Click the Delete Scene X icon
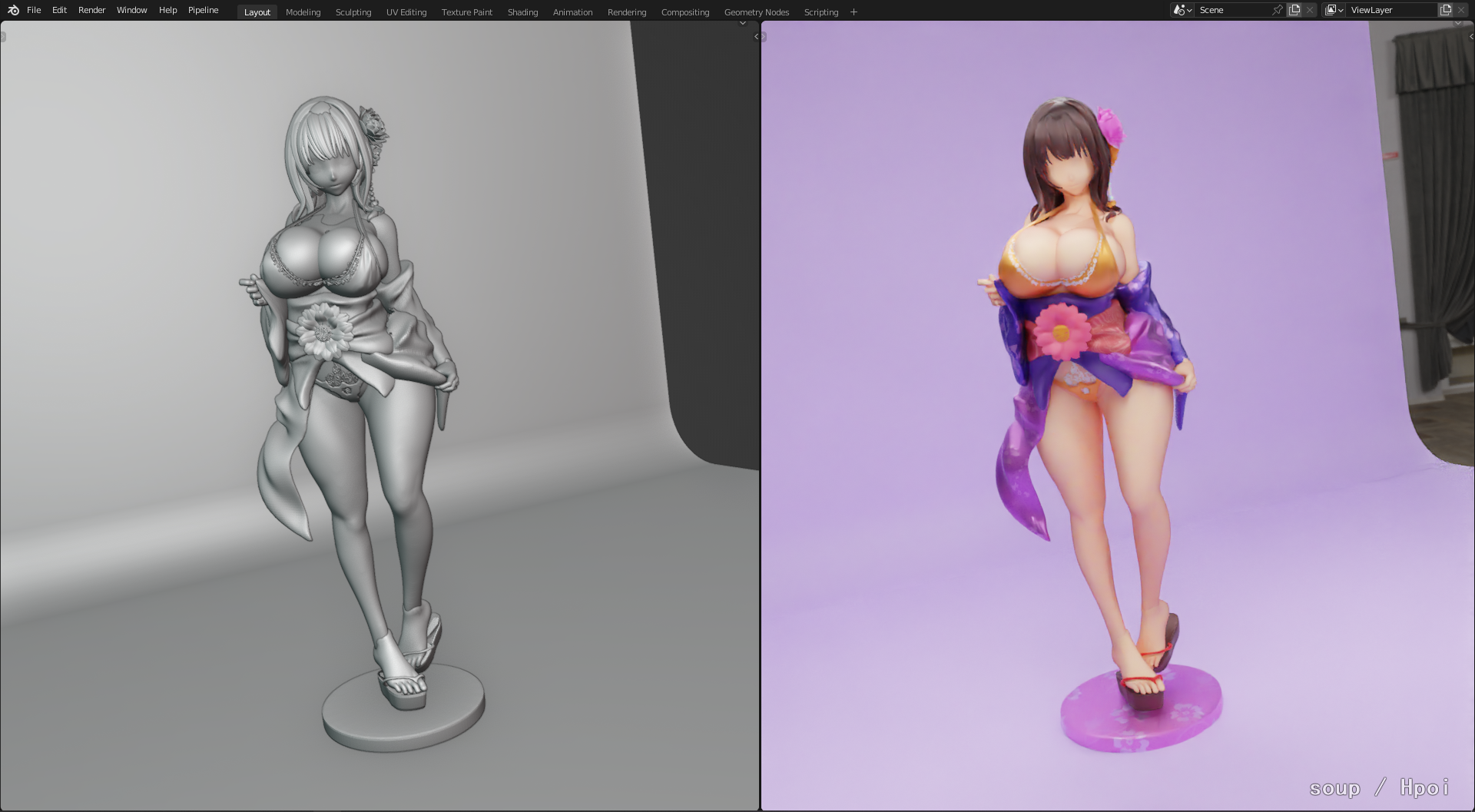Screen dimensions: 1475x812 click(1310, 10)
